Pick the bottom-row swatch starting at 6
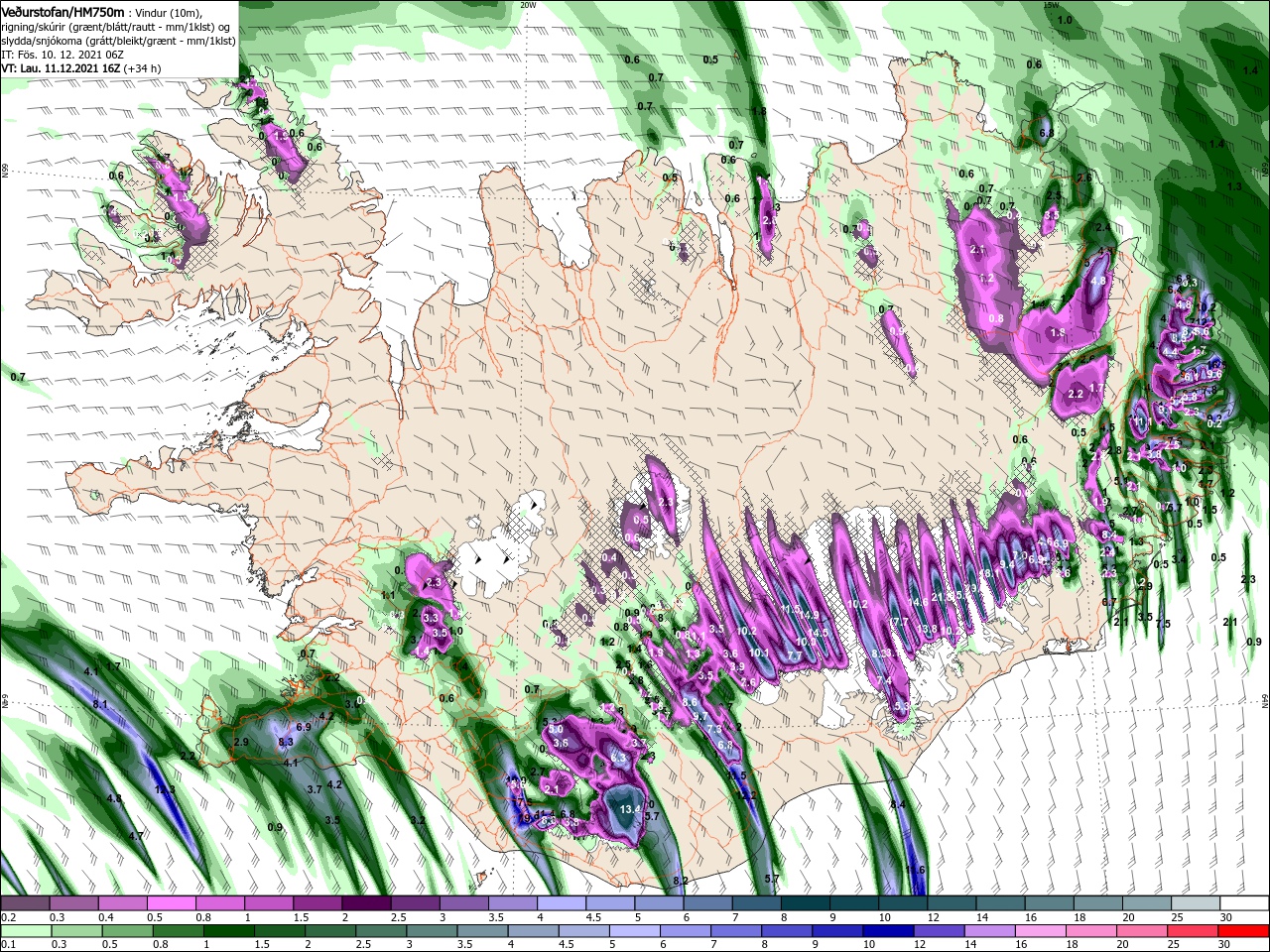1270x952 pixels. (685, 931)
